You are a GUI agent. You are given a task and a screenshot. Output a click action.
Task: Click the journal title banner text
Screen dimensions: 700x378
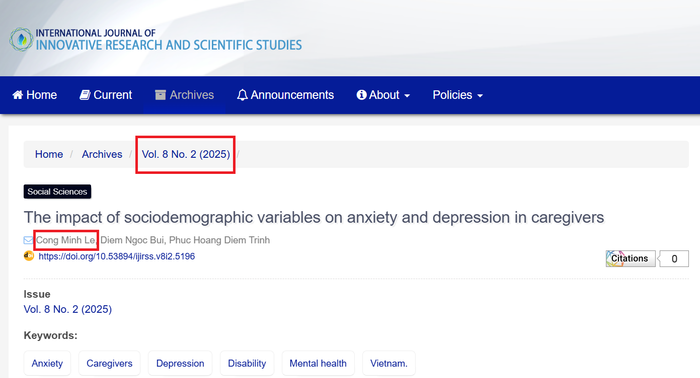pyautogui.click(x=169, y=39)
